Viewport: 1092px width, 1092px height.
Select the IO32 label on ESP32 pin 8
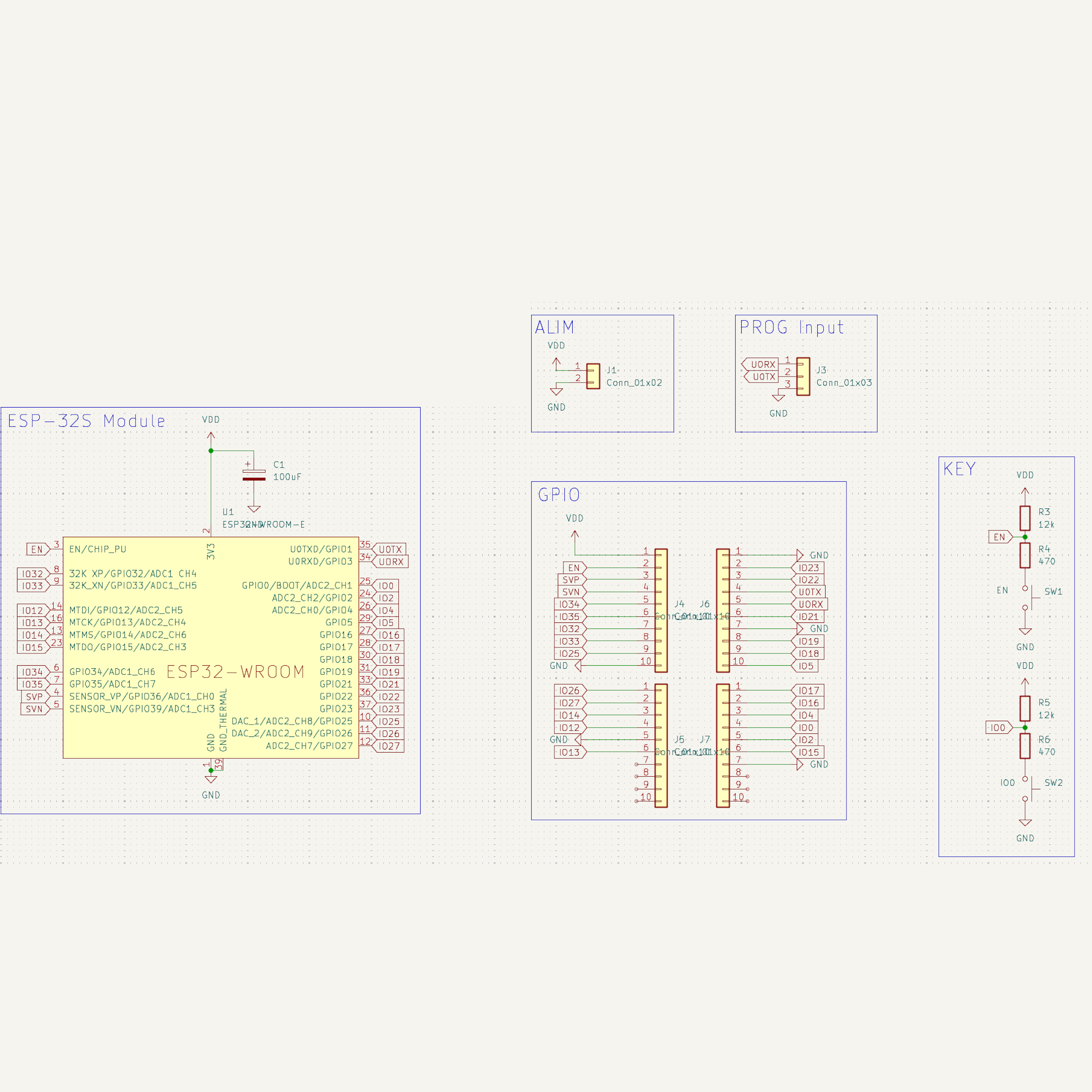click(34, 574)
